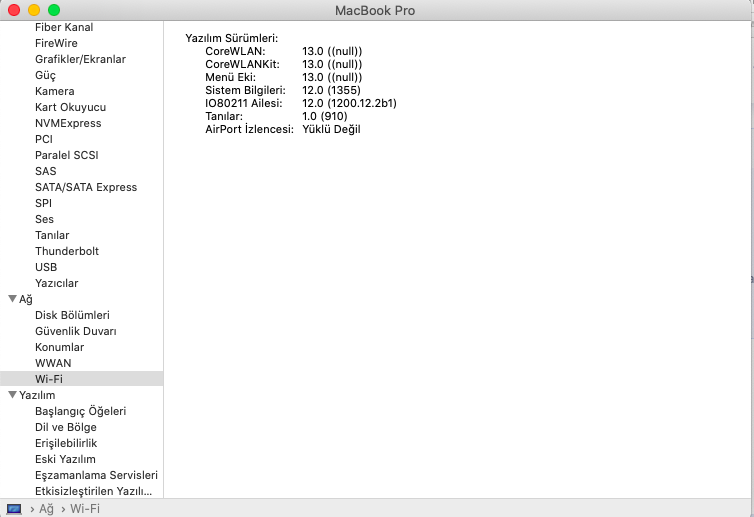Image resolution: width=754 pixels, height=517 pixels.
Task: Select Konumlar in sidebar
Action: tap(59, 347)
